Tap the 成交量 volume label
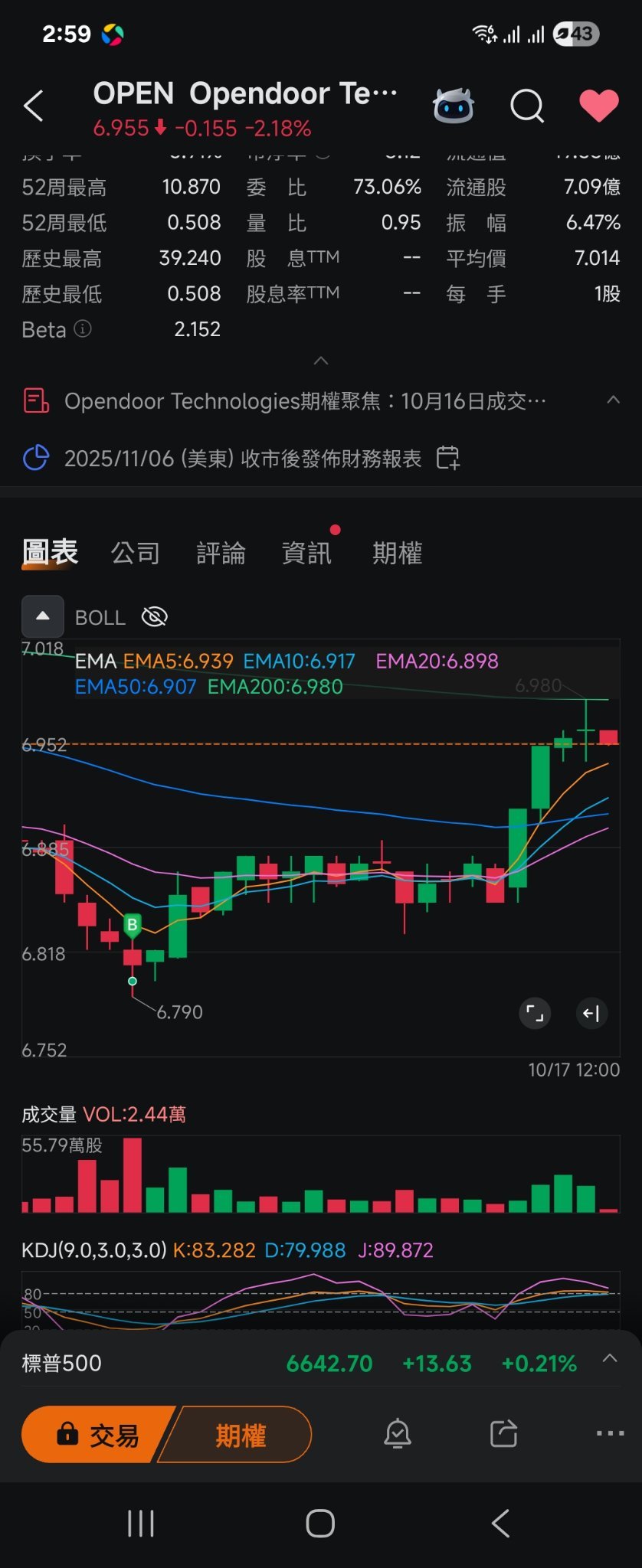The image size is (642, 1568). (49, 1114)
